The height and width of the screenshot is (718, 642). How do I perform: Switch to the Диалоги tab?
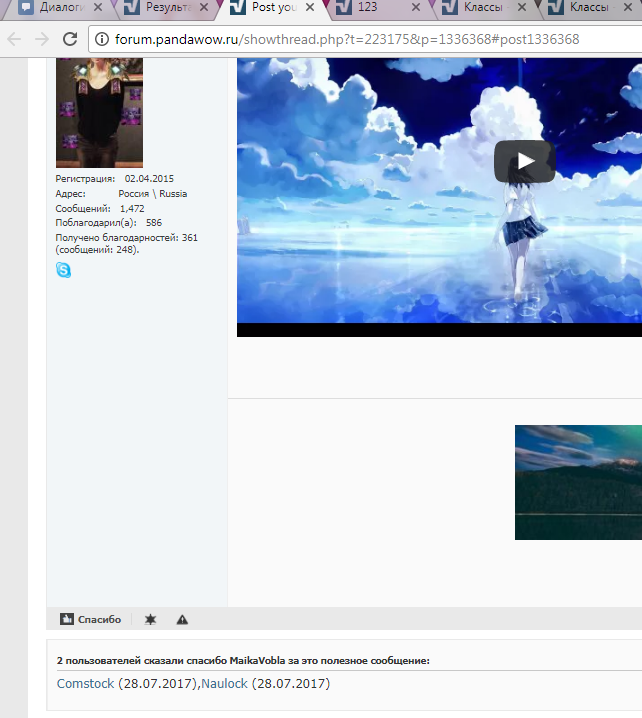[61, 7]
